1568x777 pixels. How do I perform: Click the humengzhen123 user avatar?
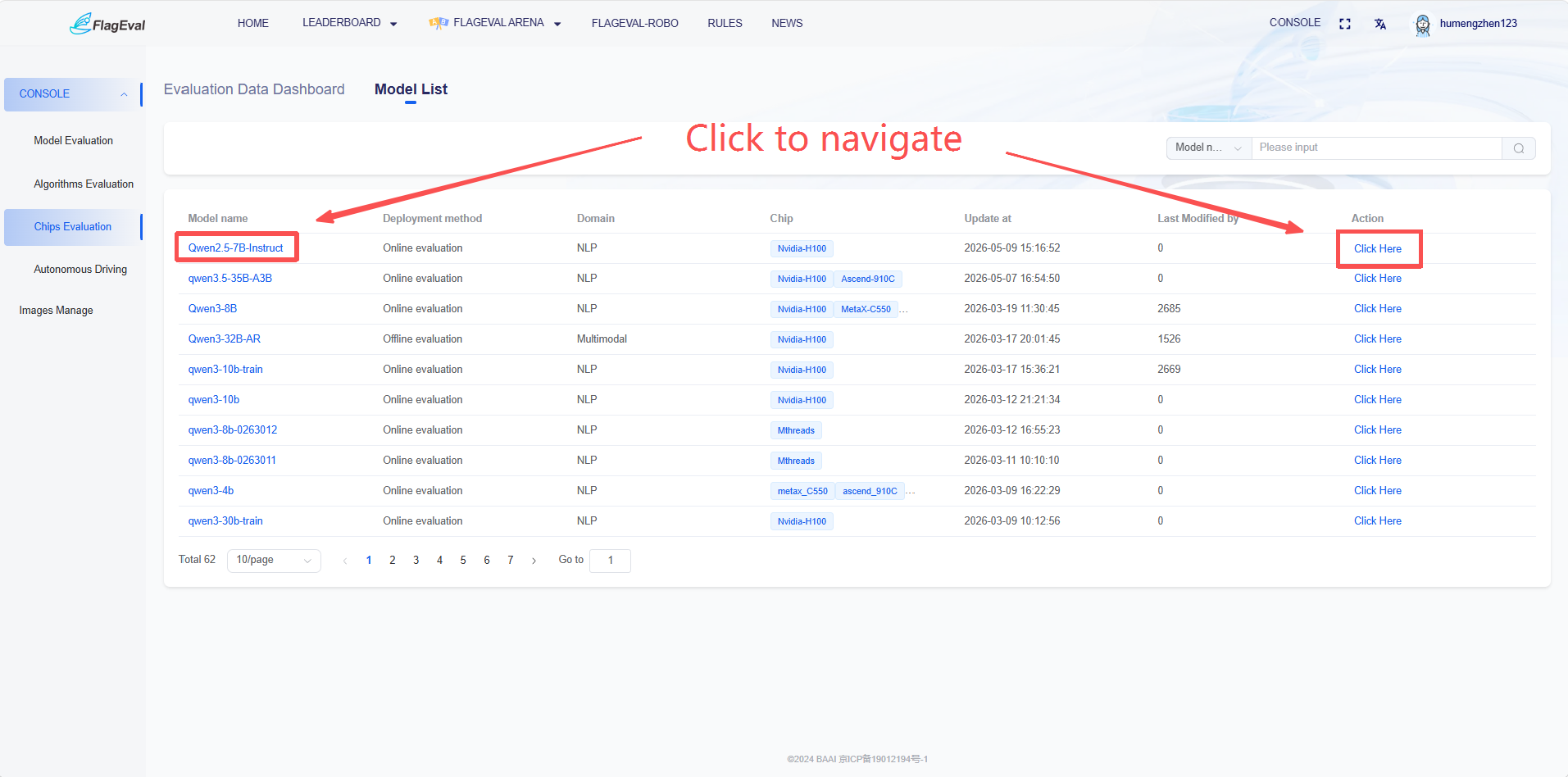pyautogui.click(x=1423, y=25)
